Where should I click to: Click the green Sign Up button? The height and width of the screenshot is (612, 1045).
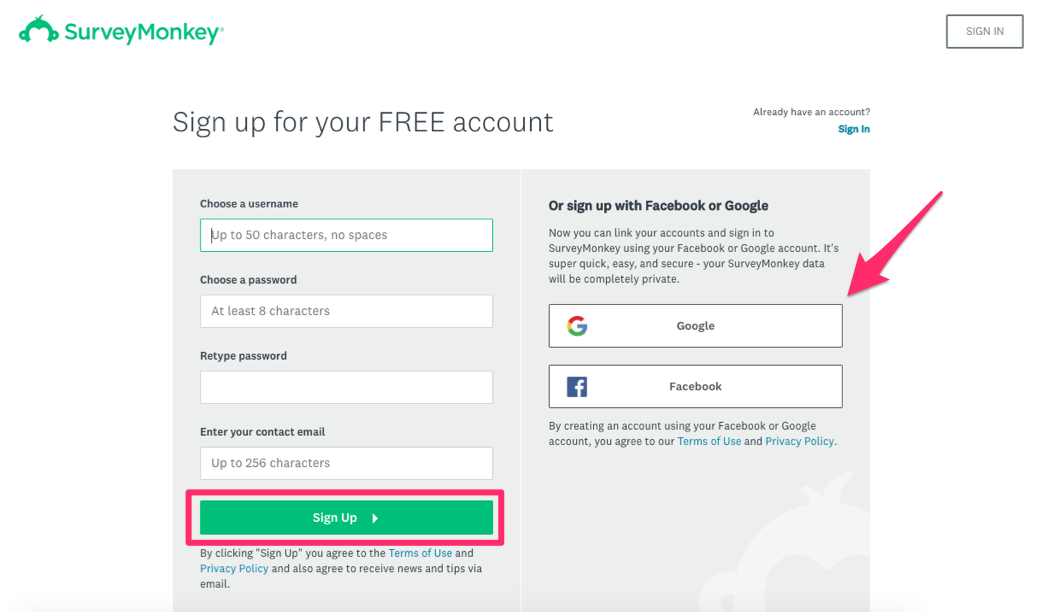pos(347,518)
